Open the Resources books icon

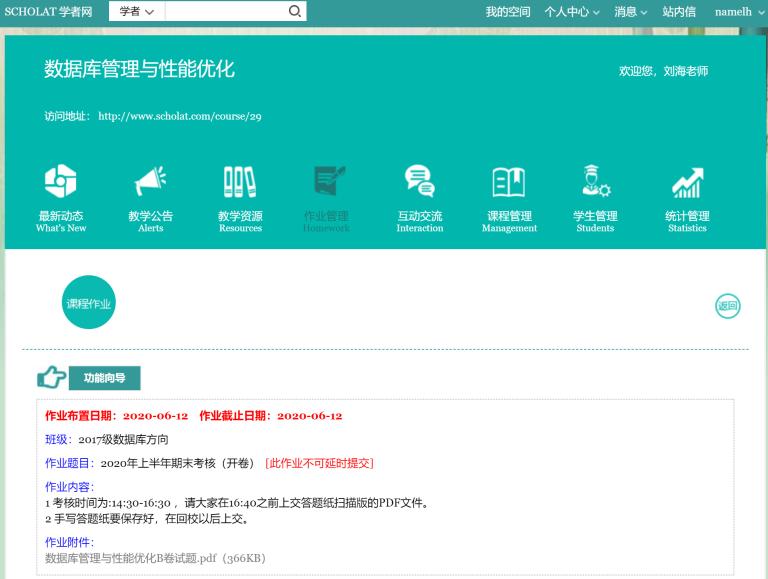point(240,183)
